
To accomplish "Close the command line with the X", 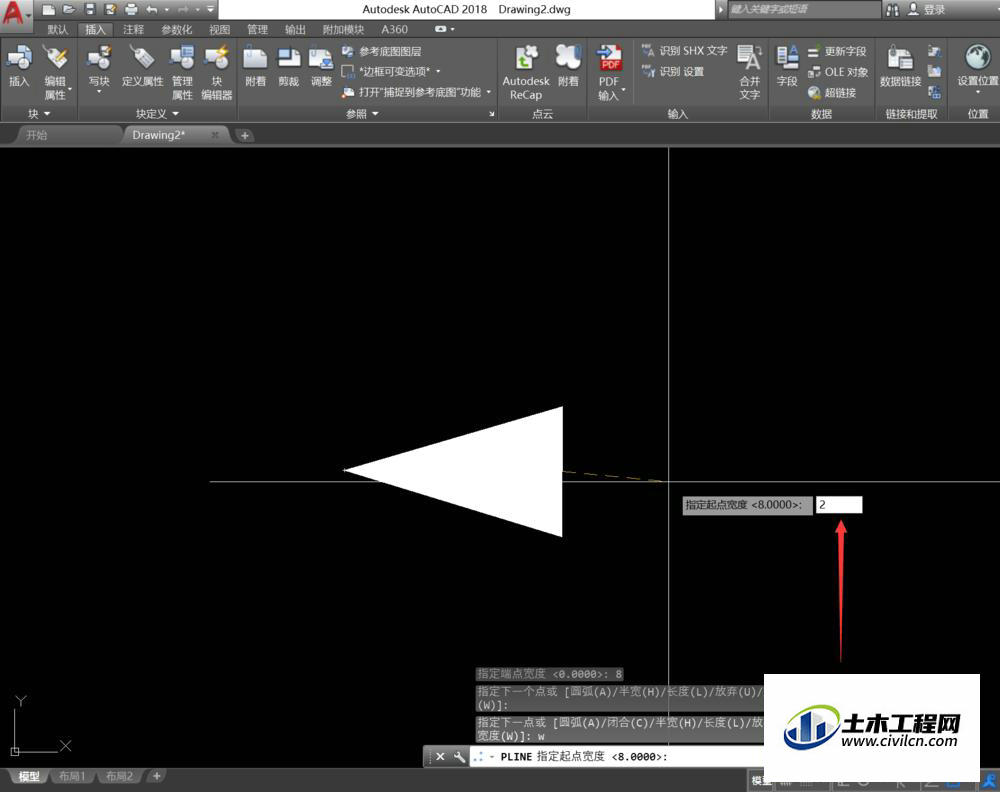I will 440,757.
